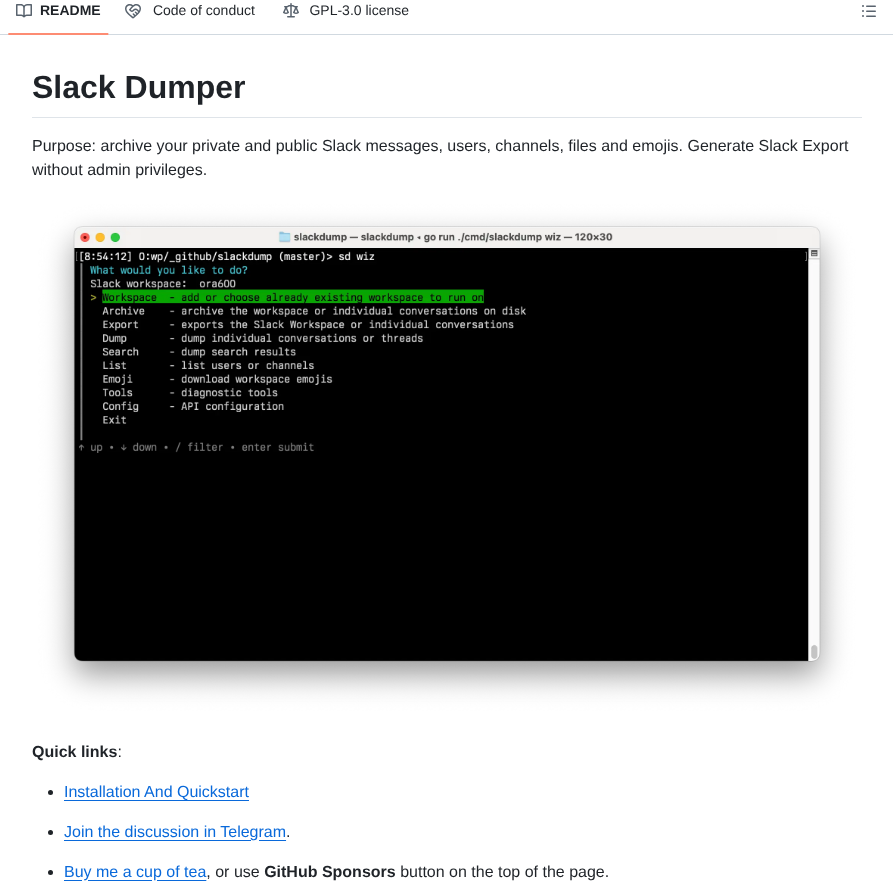Viewport: 893px width, 895px height.
Task: Click the terminal screenshot image
Action: point(446,442)
